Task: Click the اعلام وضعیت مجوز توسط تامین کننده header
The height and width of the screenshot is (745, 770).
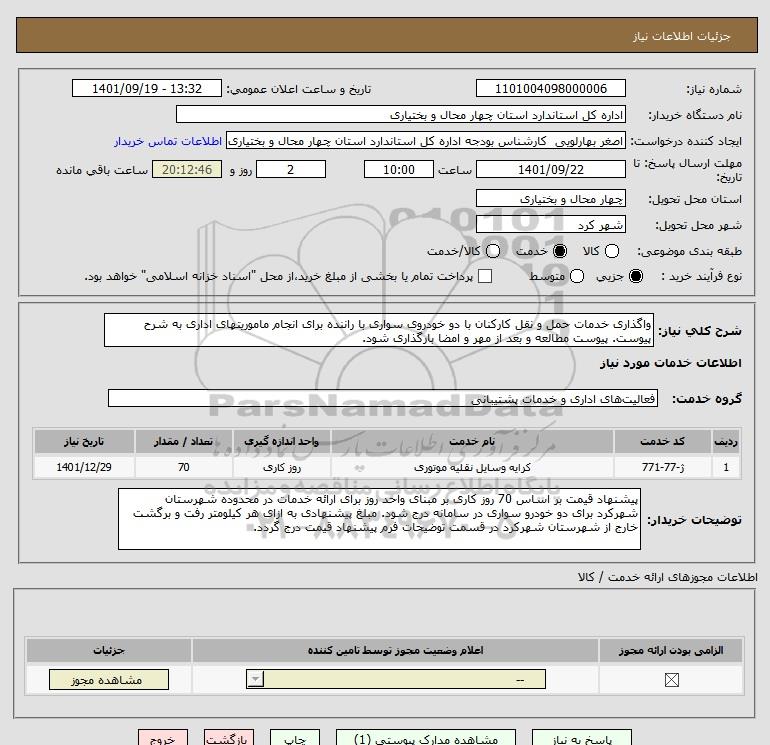Action: point(395,650)
